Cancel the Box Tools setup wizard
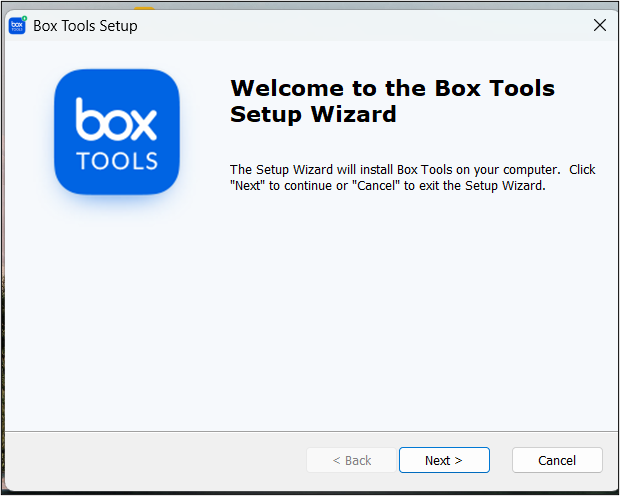Screen dimensions: 620x496 coord(557,460)
